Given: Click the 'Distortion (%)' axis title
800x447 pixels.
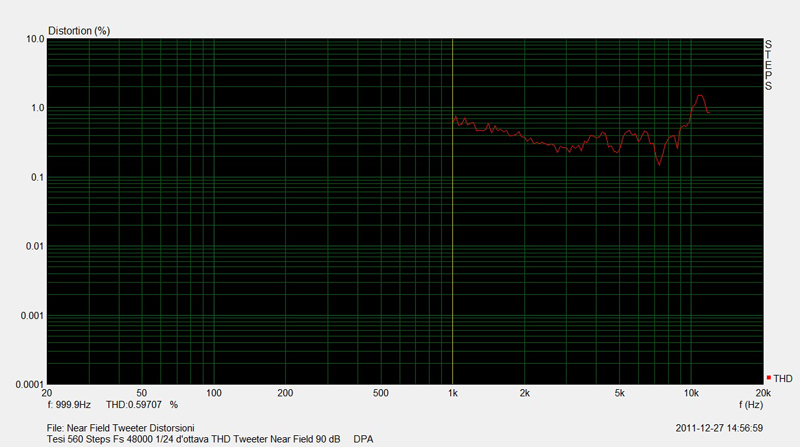Looking at the screenshot, I should tap(79, 31).
